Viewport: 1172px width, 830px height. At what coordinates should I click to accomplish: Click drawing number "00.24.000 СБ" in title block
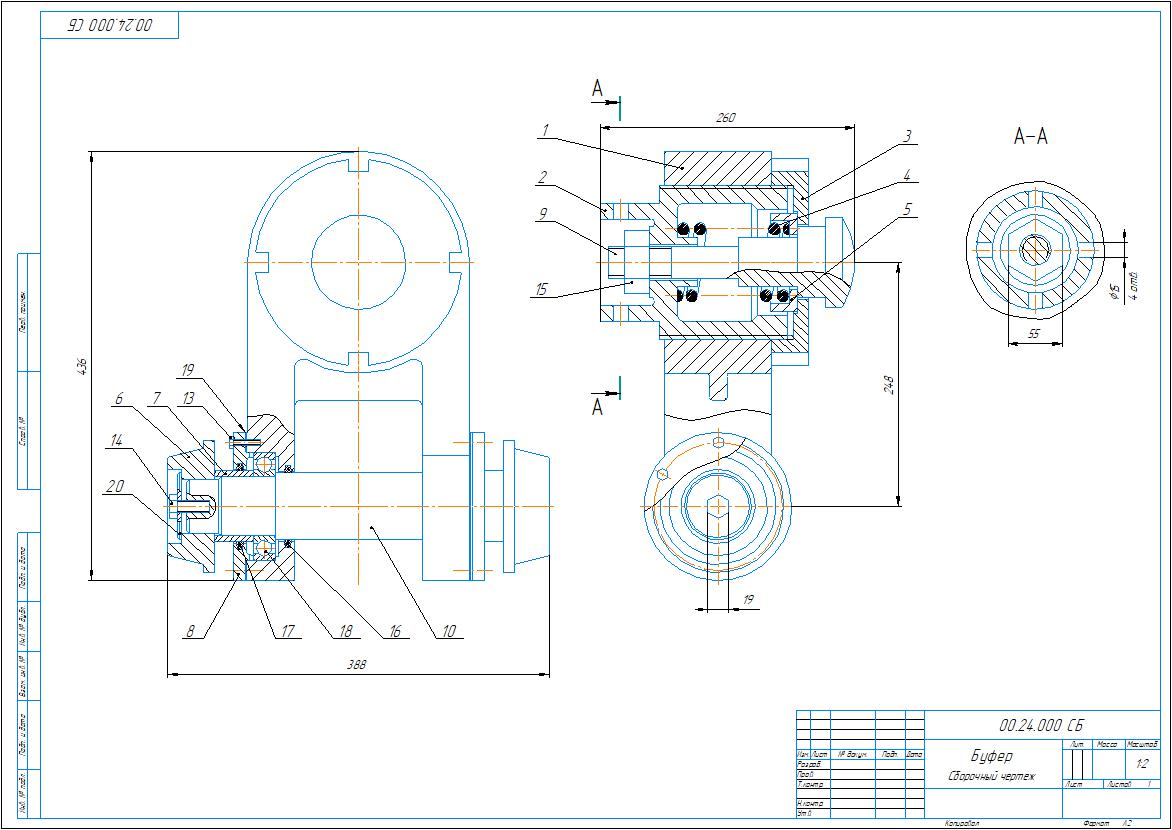coord(1041,725)
